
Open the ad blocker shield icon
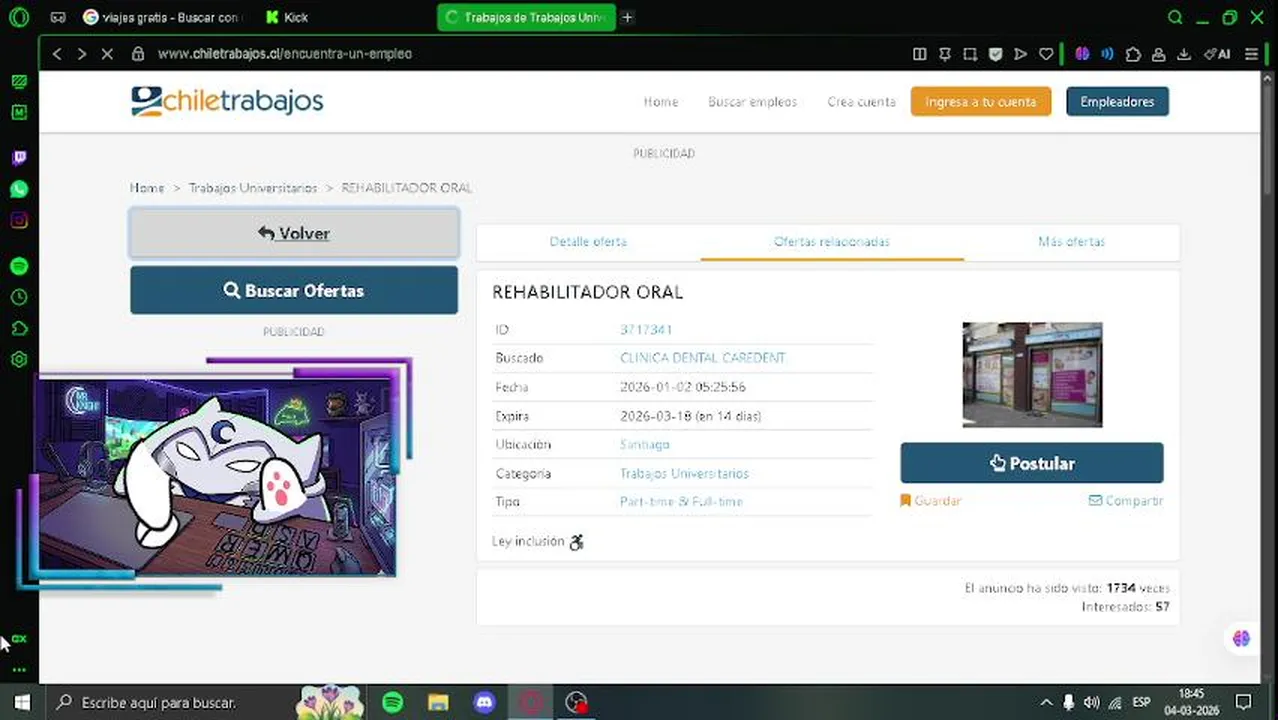(995, 54)
